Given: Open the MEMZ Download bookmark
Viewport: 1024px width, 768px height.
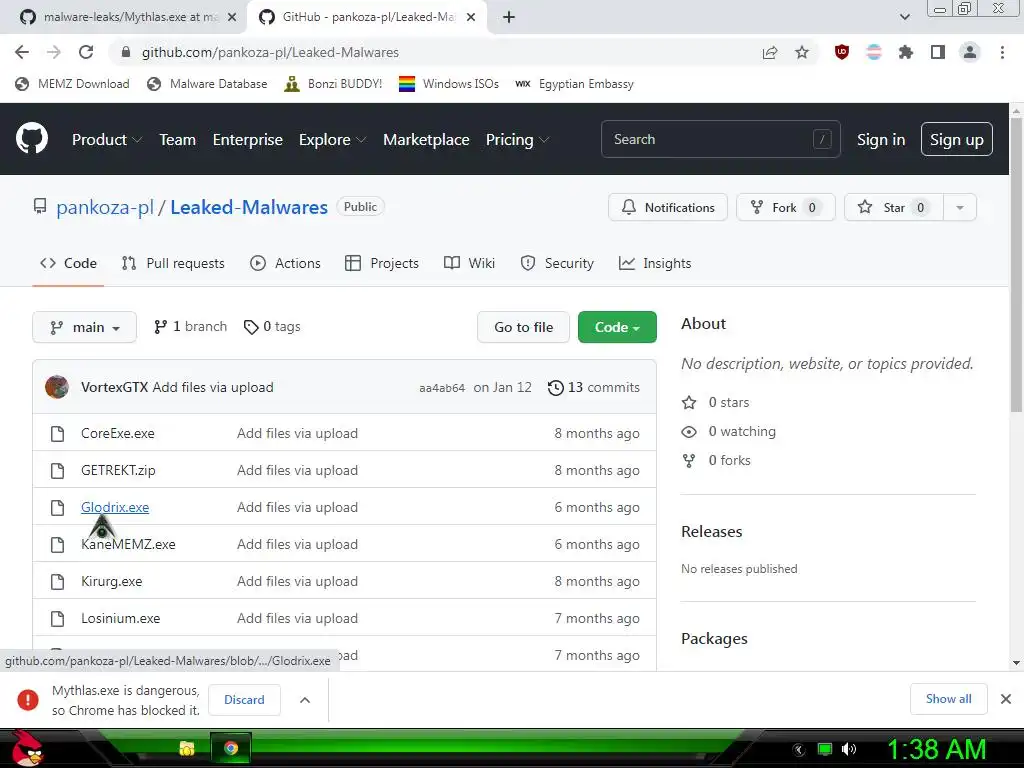Looking at the screenshot, I should 72,84.
